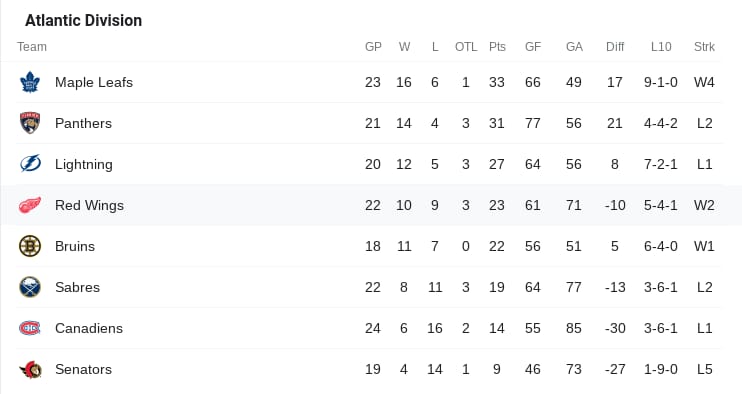
Task: Select the Lightning bolt logo
Action: (30, 164)
